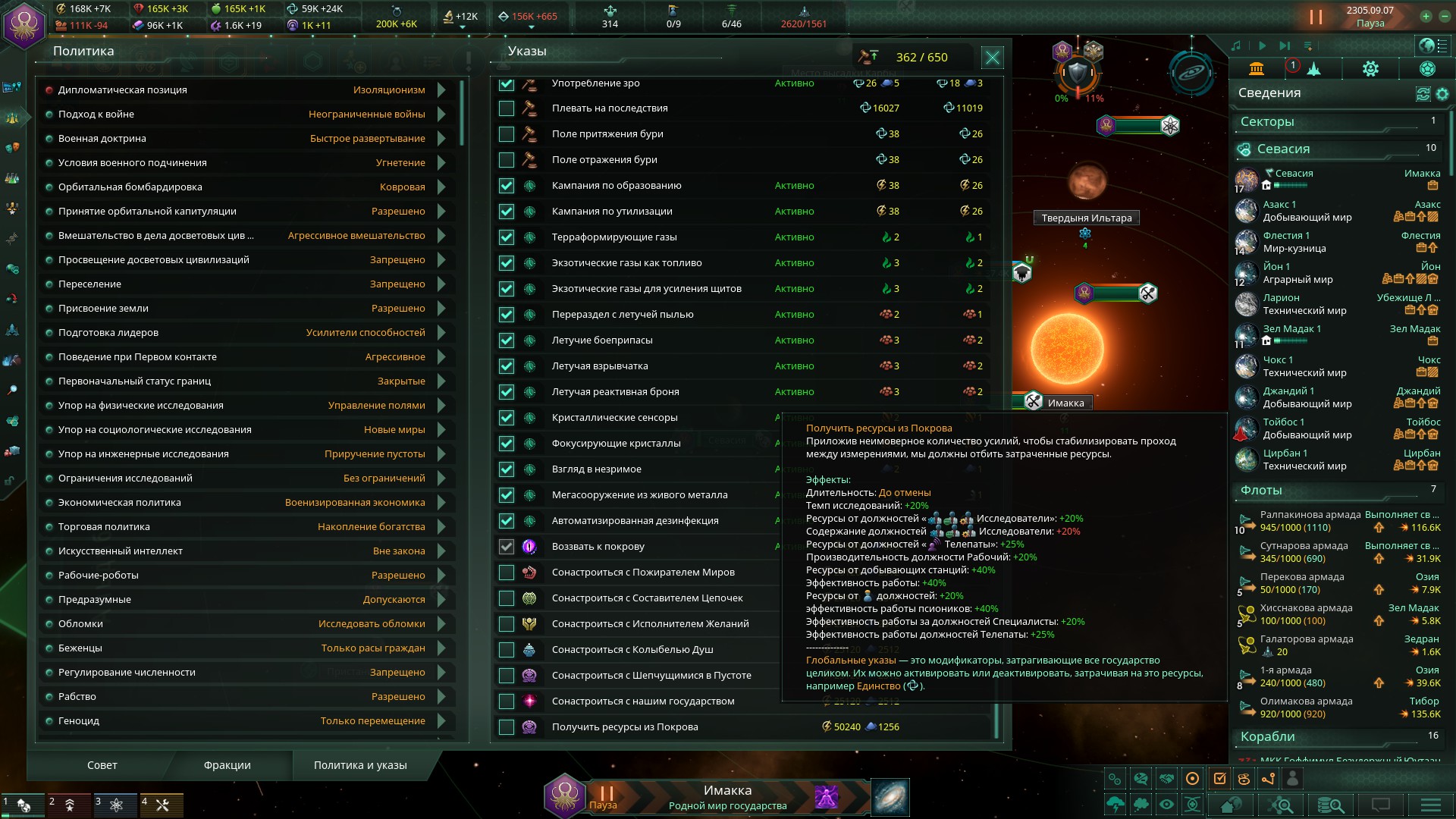Expand the Экономическая политика policy arrow
Image resolution: width=1456 pixels, height=819 pixels.
(441, 503)
